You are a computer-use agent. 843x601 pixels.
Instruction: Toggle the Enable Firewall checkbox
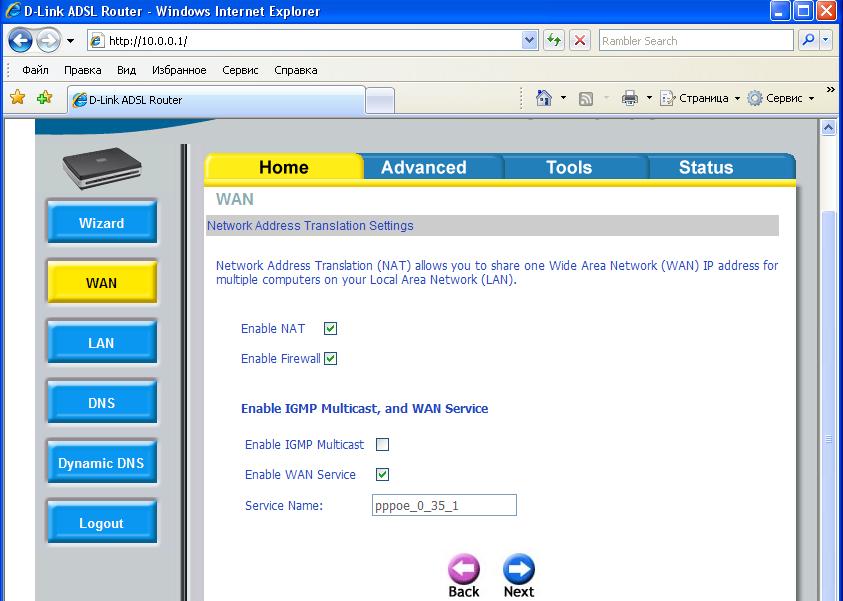[x=330, y=359]
